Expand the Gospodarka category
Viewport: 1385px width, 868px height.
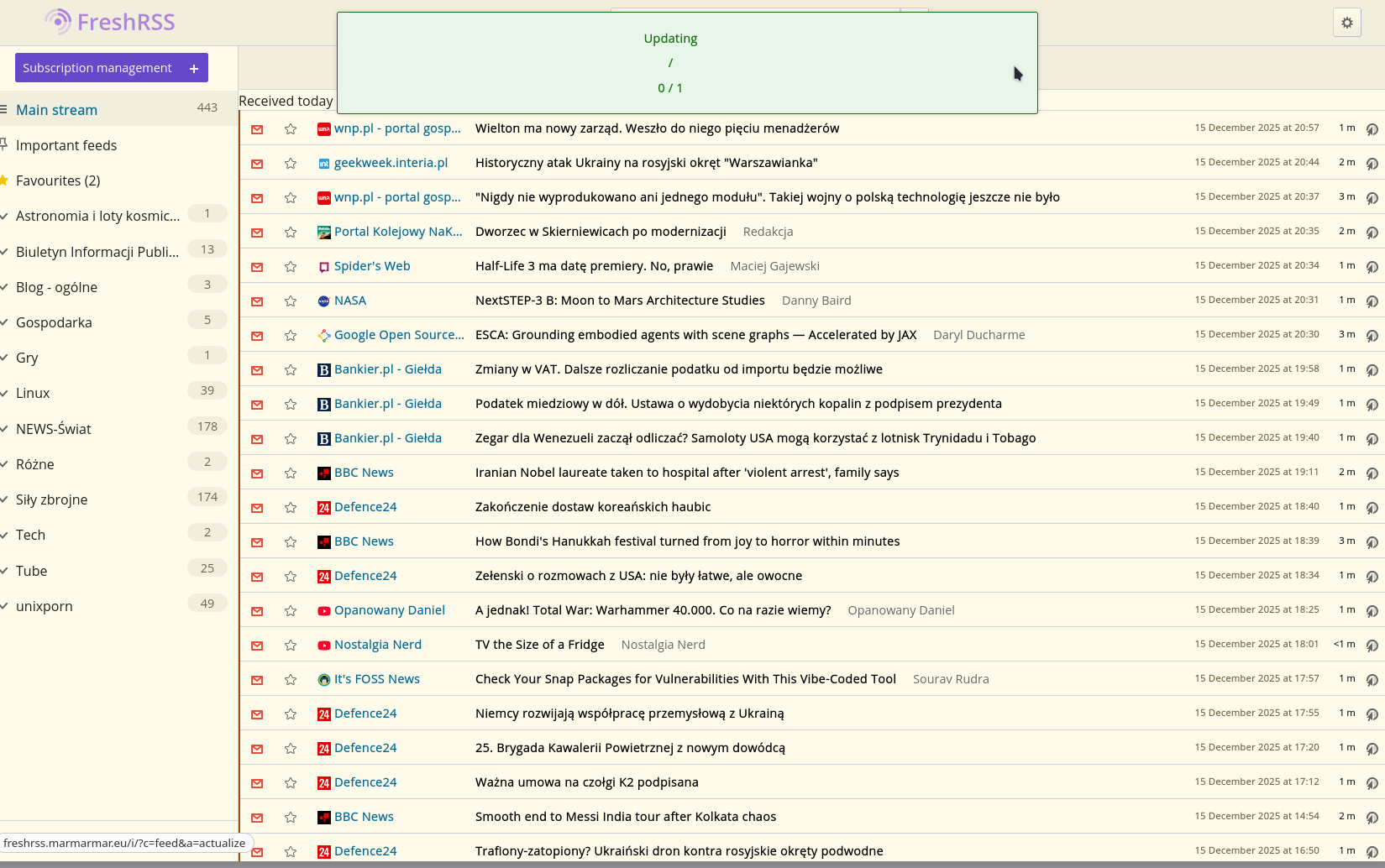4,322
